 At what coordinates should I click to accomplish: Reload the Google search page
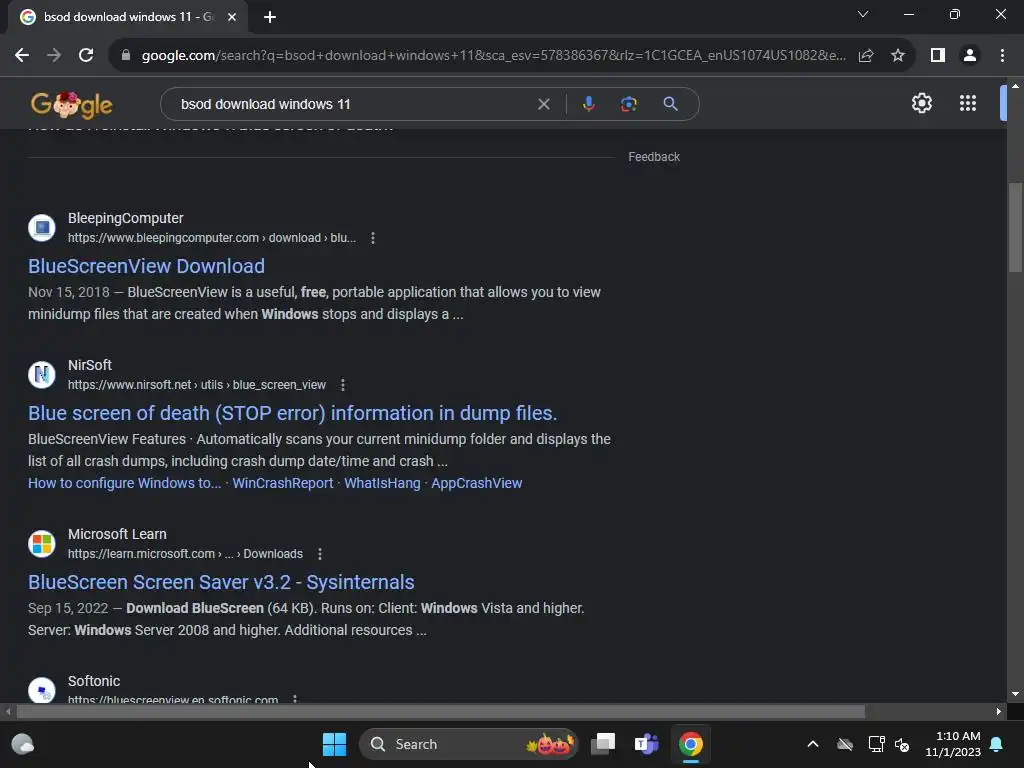tap(86, 56)
